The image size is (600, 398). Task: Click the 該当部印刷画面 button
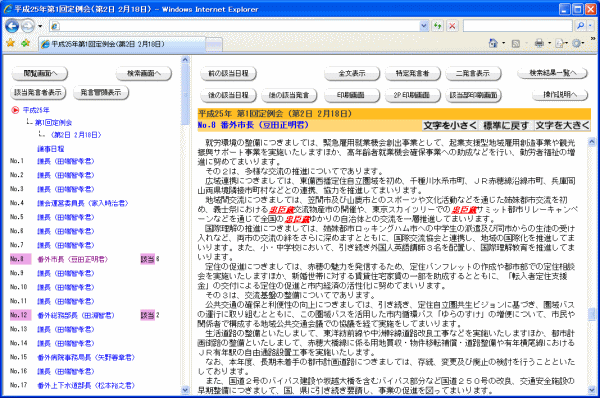473,95
